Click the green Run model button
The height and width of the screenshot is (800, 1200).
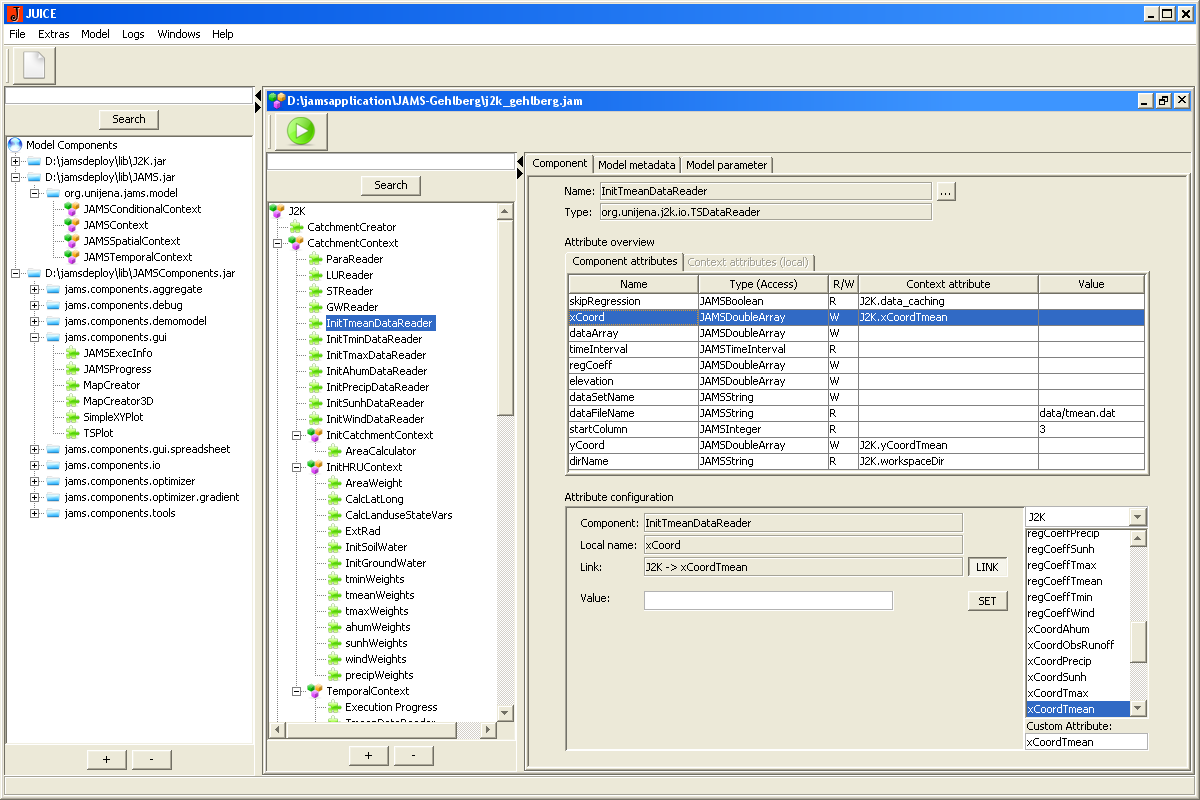[x=301, y=131]
